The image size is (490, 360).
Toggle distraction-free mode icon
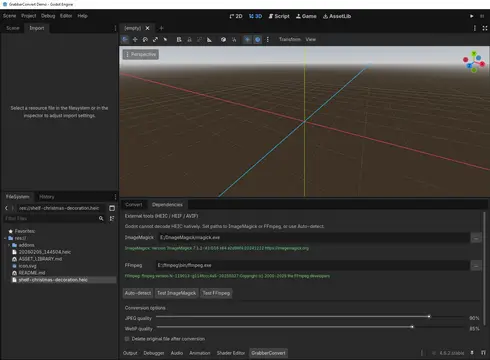(x=485, y=28)
